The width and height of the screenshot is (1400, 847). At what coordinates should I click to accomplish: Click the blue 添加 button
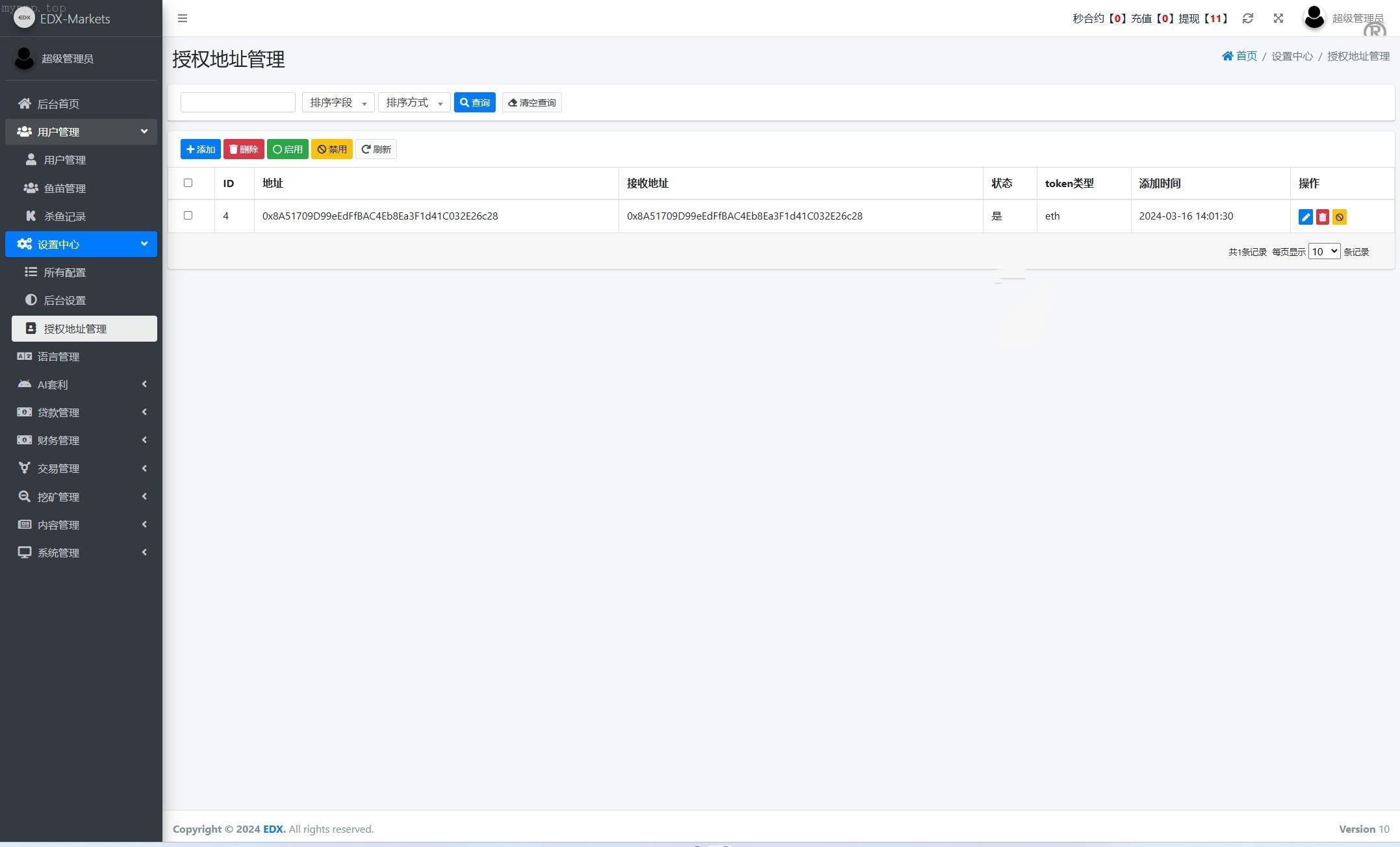tap(200, 149)
